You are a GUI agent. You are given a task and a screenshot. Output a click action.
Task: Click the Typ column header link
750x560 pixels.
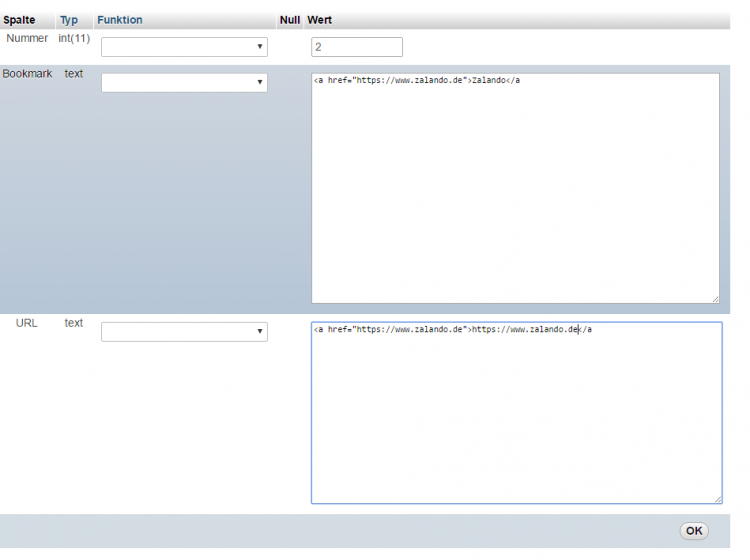click(69, 20)
